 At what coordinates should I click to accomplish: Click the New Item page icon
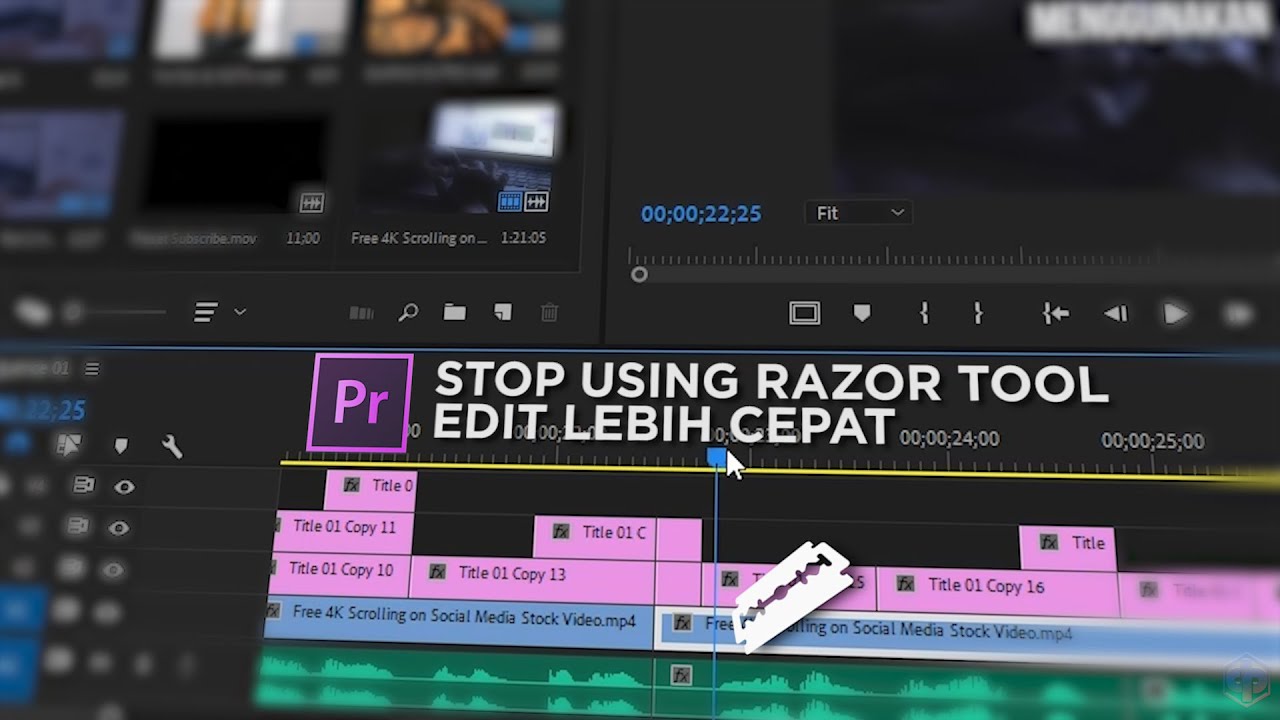coord(503,313)
